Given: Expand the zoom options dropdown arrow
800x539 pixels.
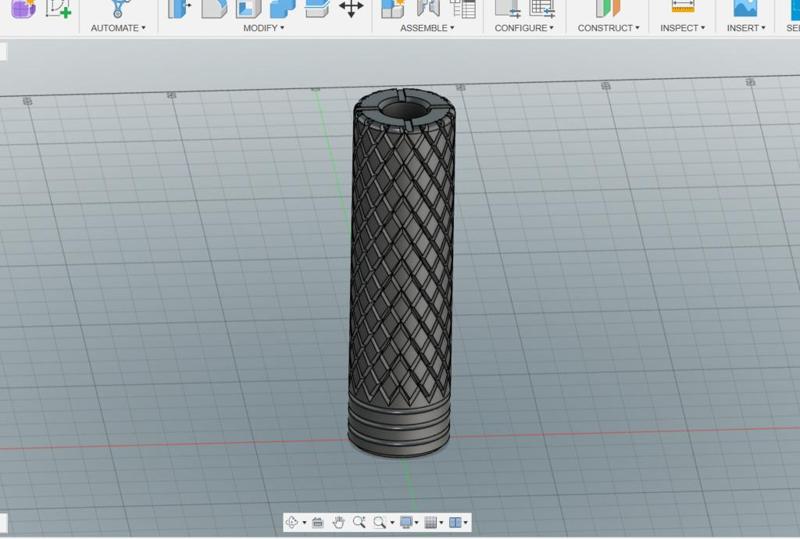Looking at the screenshot, I should 392,523.
